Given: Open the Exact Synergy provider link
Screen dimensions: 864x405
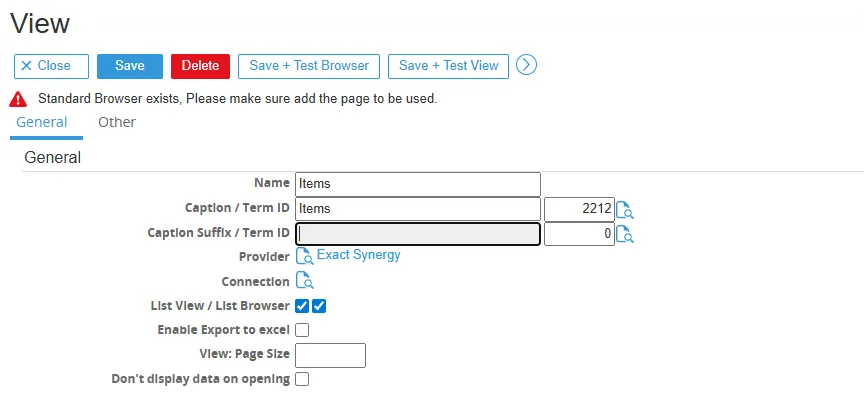Looking at the screenshot, I should 359,255.
